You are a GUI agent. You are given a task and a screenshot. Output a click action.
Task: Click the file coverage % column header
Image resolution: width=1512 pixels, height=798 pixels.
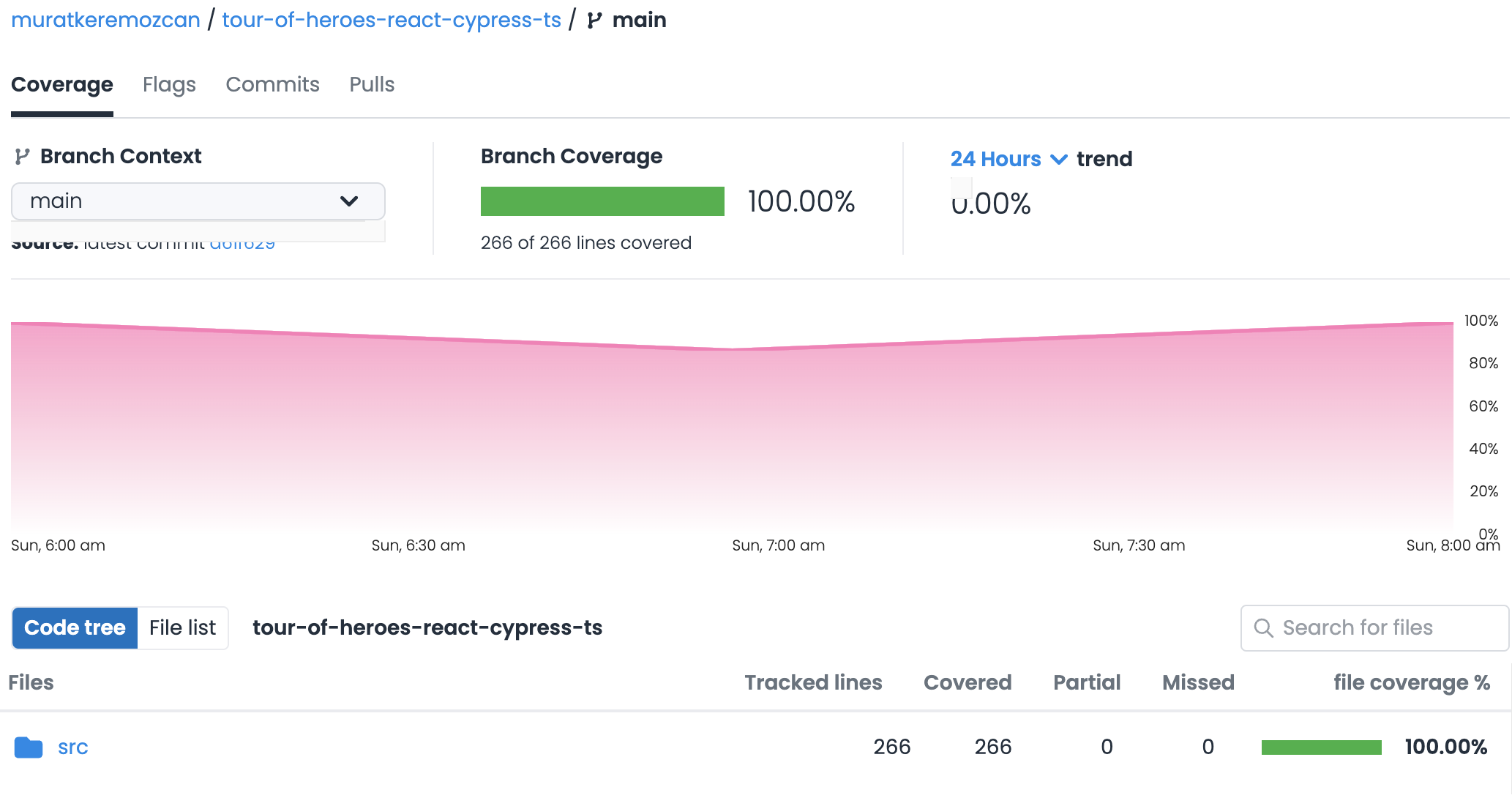coord(1411,682)
